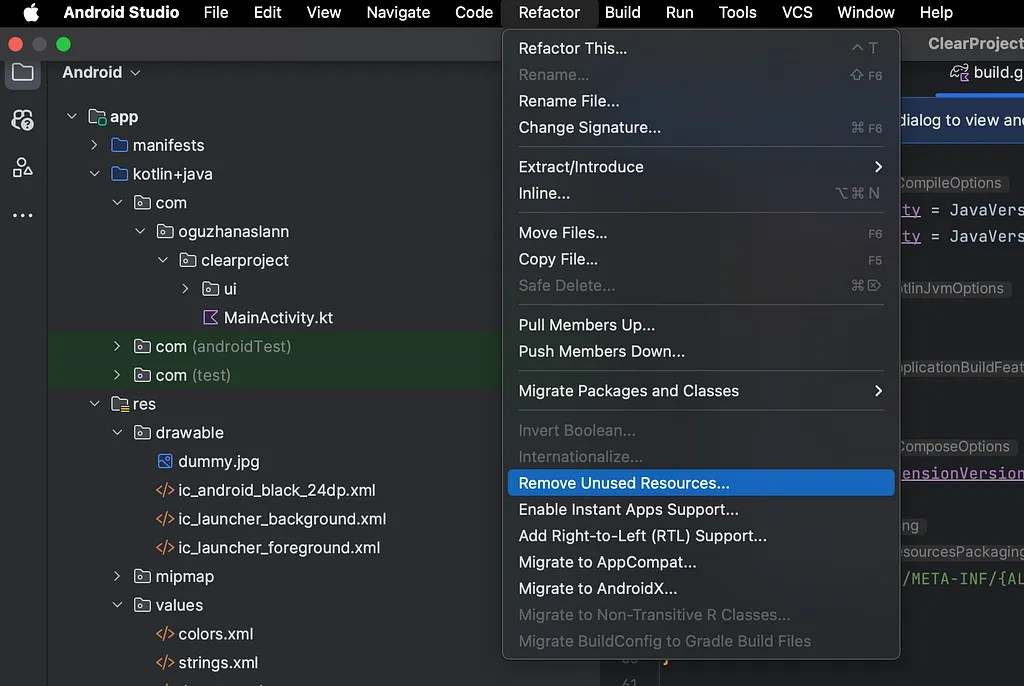This screenshot has width=1024, height=686.
Task: Click the app module folder icon
Action: pyautogui.click(x=97, y=117)
